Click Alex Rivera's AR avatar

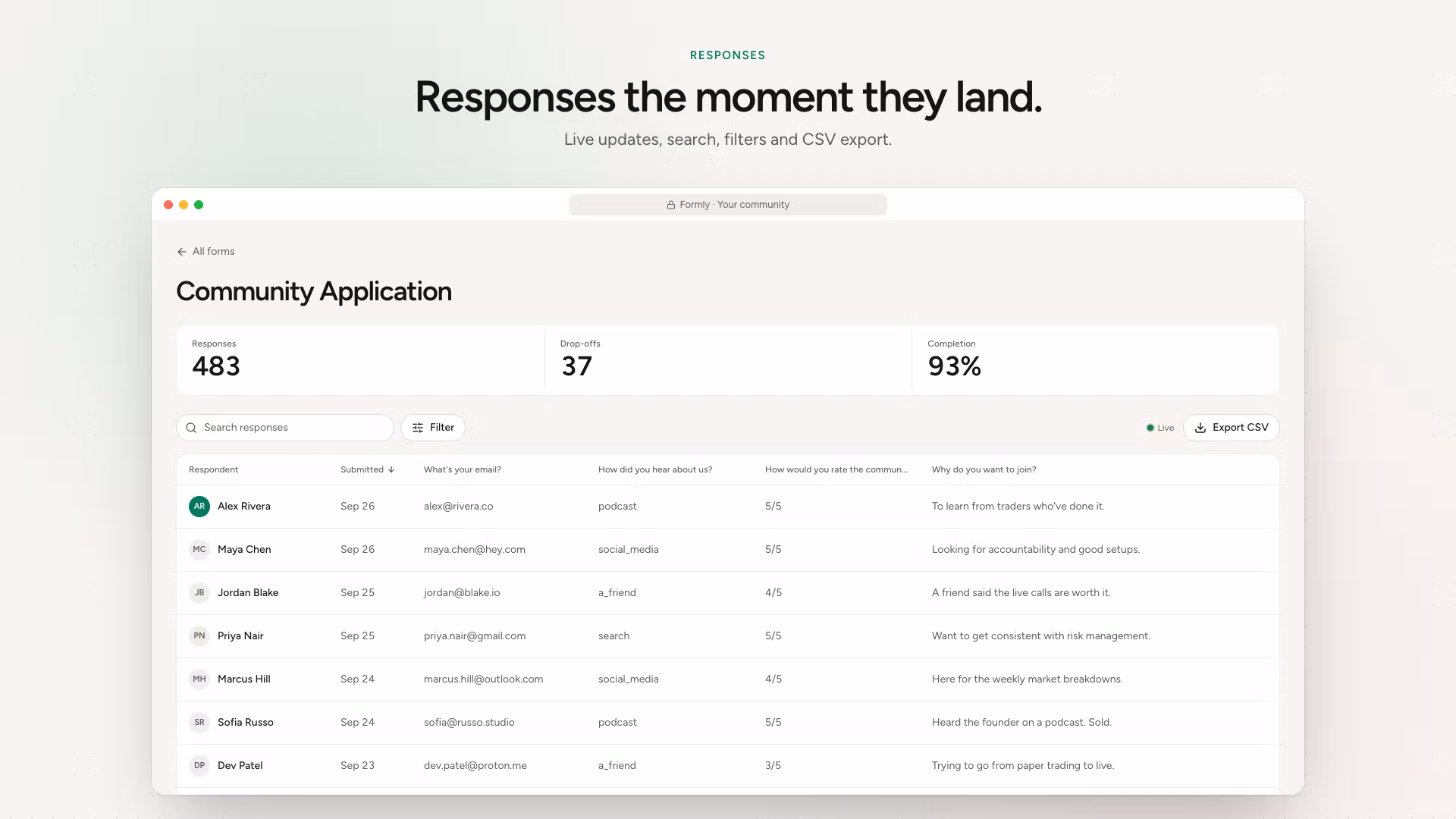point(199,507)
